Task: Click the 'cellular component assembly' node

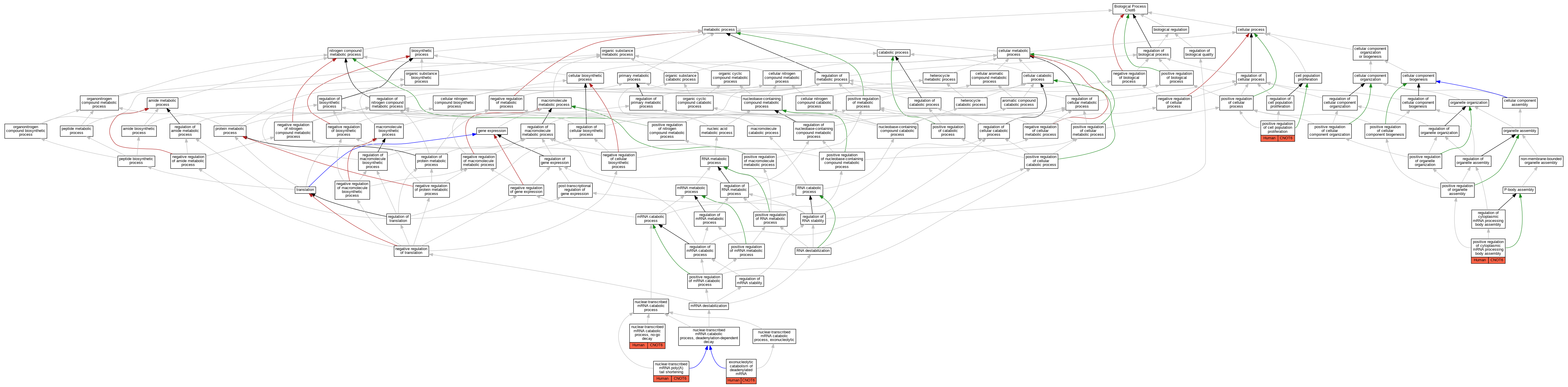Action: (x=1519, y=103)
